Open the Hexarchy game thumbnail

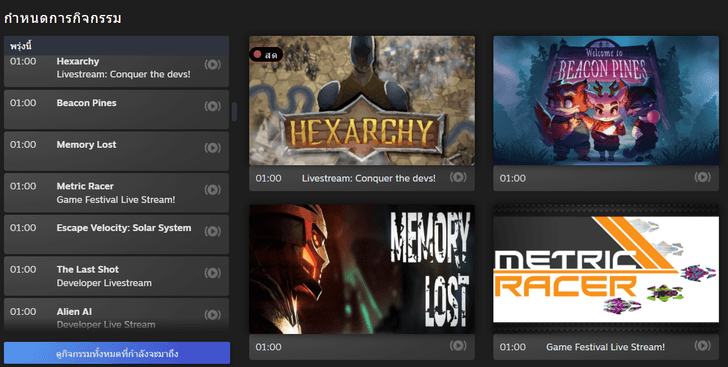pyautogui.click(x=362, y=100)
